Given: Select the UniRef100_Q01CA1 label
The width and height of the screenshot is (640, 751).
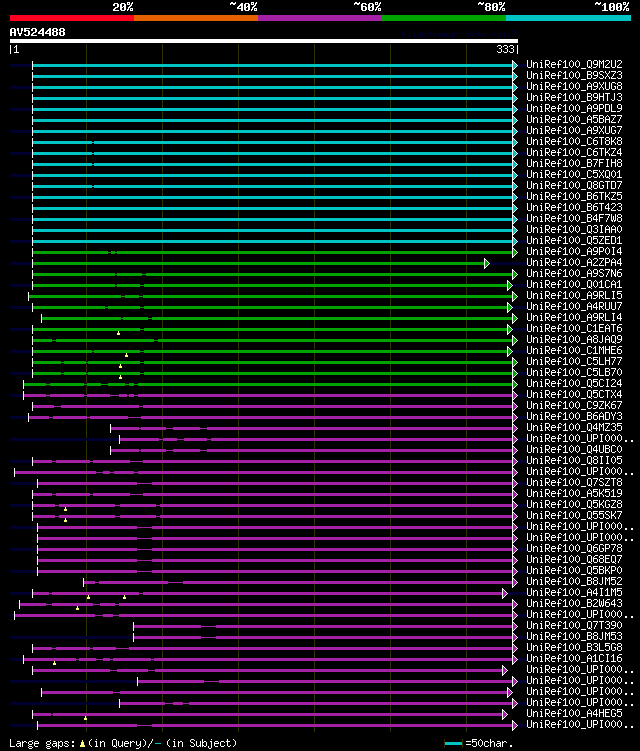Looking at the screenshot, I should 574,284.
